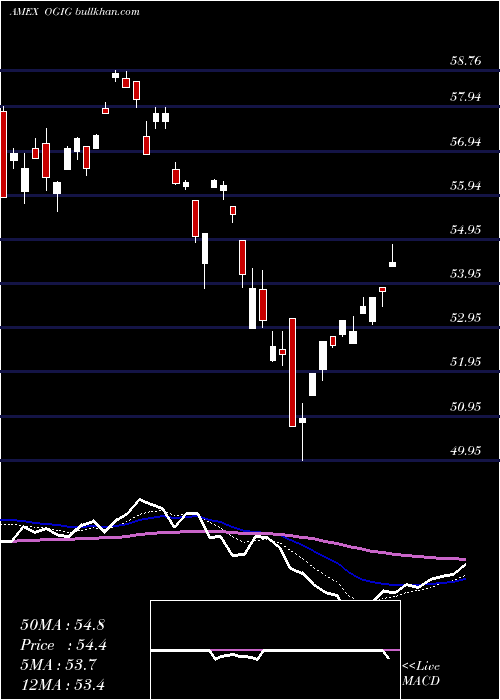Screen dimensions: 500x700
Task: Click the Live MACD inset chart
Action: pyautogui.click(x=275, y=650)
